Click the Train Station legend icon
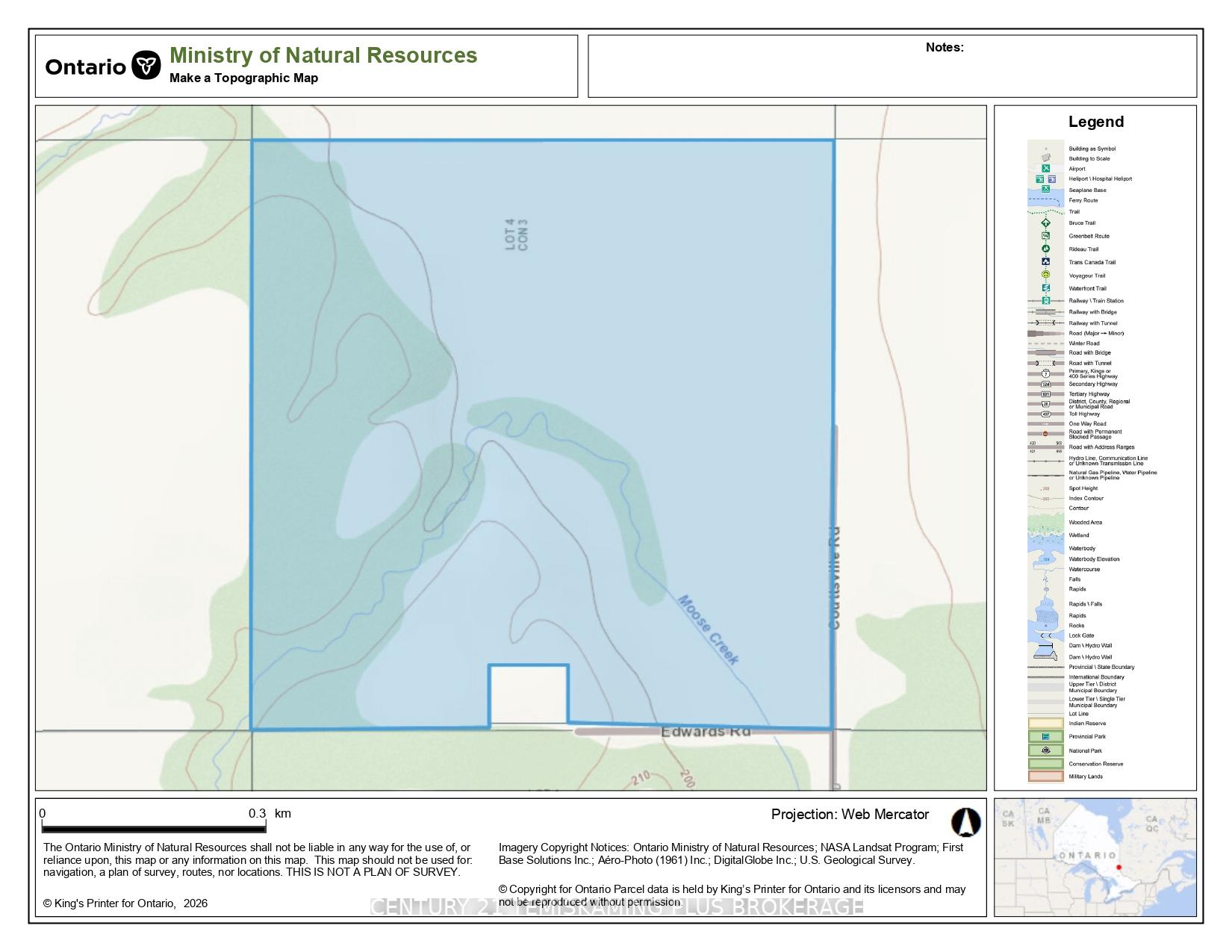The image size is (1232, 952). [x=1046, y=301]
